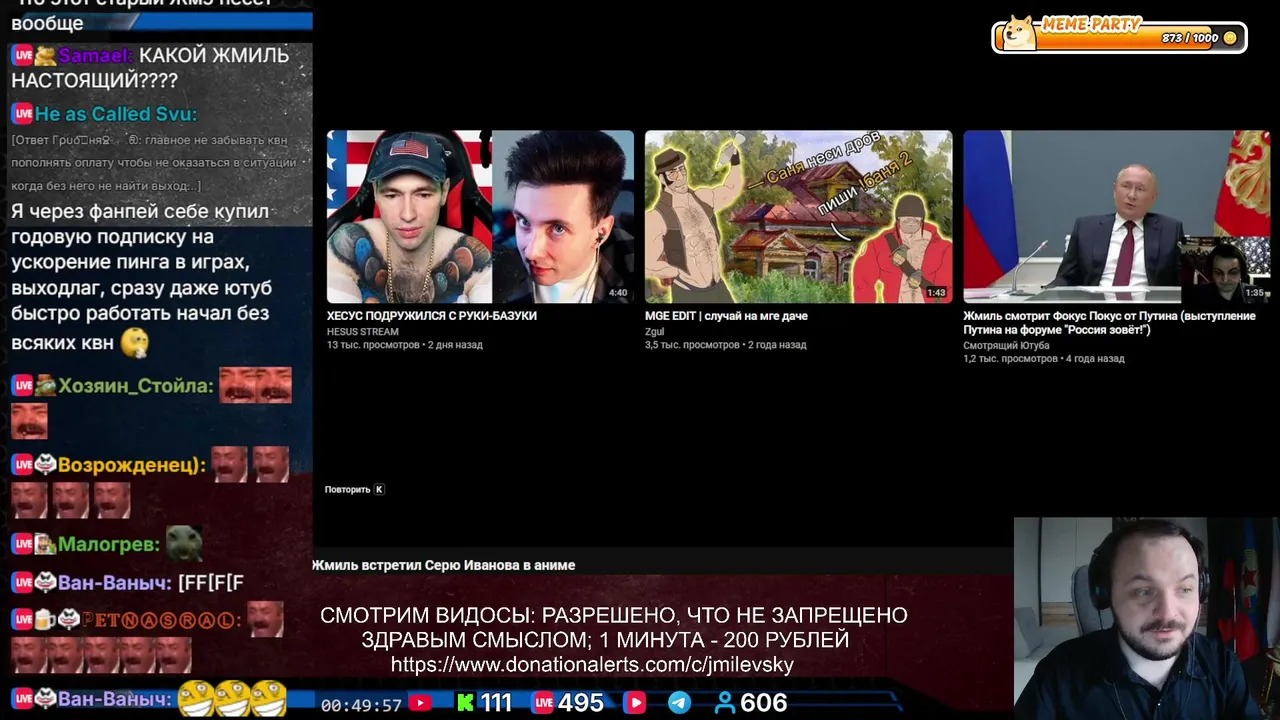Click the streamer webcam feed
1280x720 pixels.
click(x=1147, y=618)
